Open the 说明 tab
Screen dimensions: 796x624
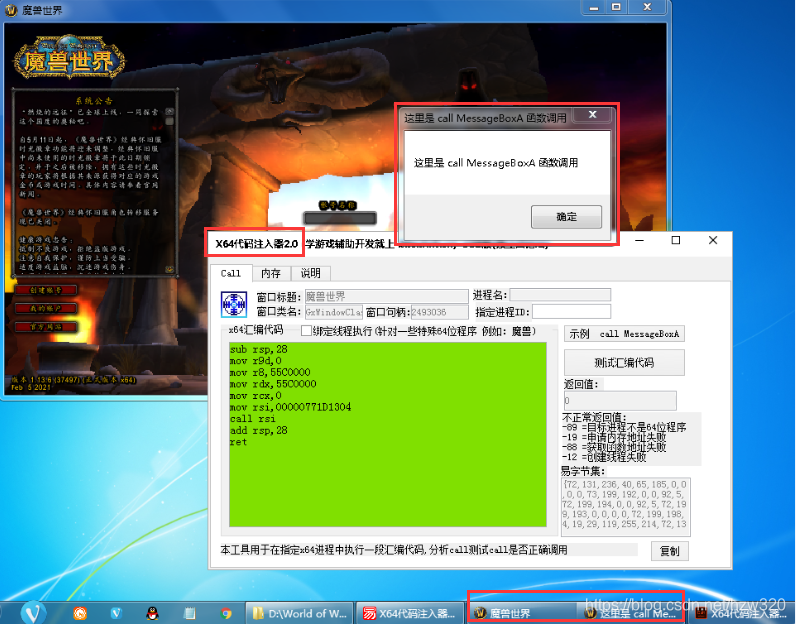[x=311, y=273]
